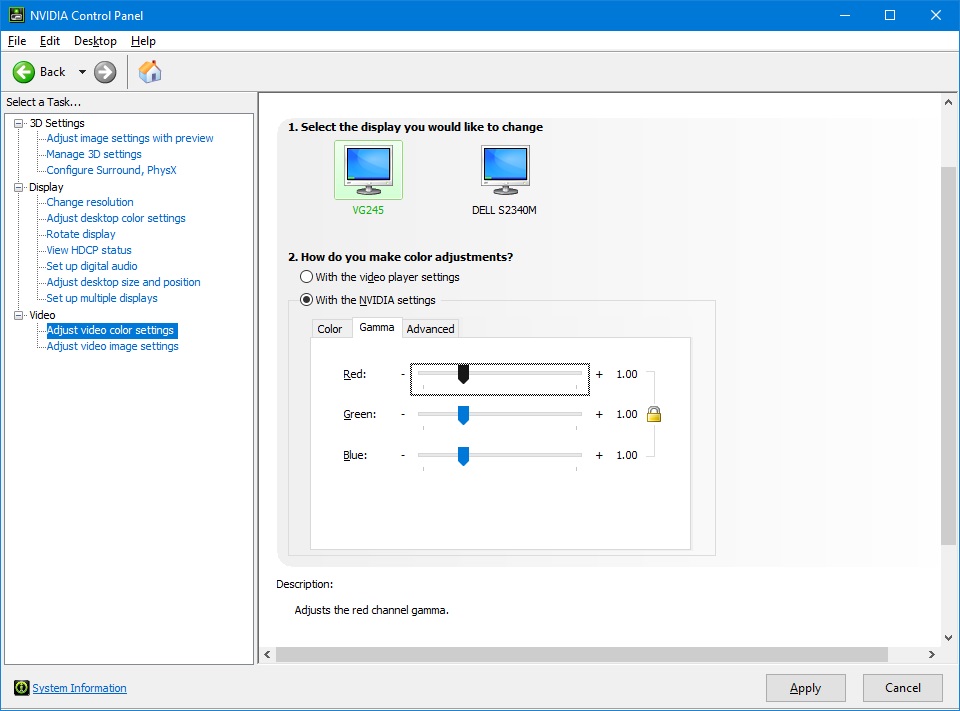
Task: Select the VG245 monitor icon
Action: (x=368, y=170)
